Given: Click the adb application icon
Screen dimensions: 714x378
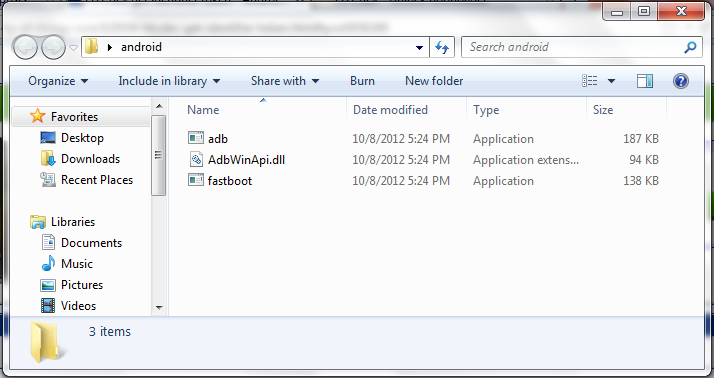Looking at the screenshot, I should click(x=196, y=138).
